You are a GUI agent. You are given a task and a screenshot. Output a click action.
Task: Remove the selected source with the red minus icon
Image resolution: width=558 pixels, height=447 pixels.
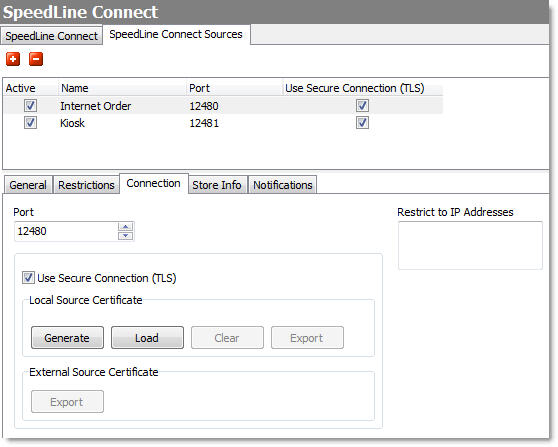(36, 59)
